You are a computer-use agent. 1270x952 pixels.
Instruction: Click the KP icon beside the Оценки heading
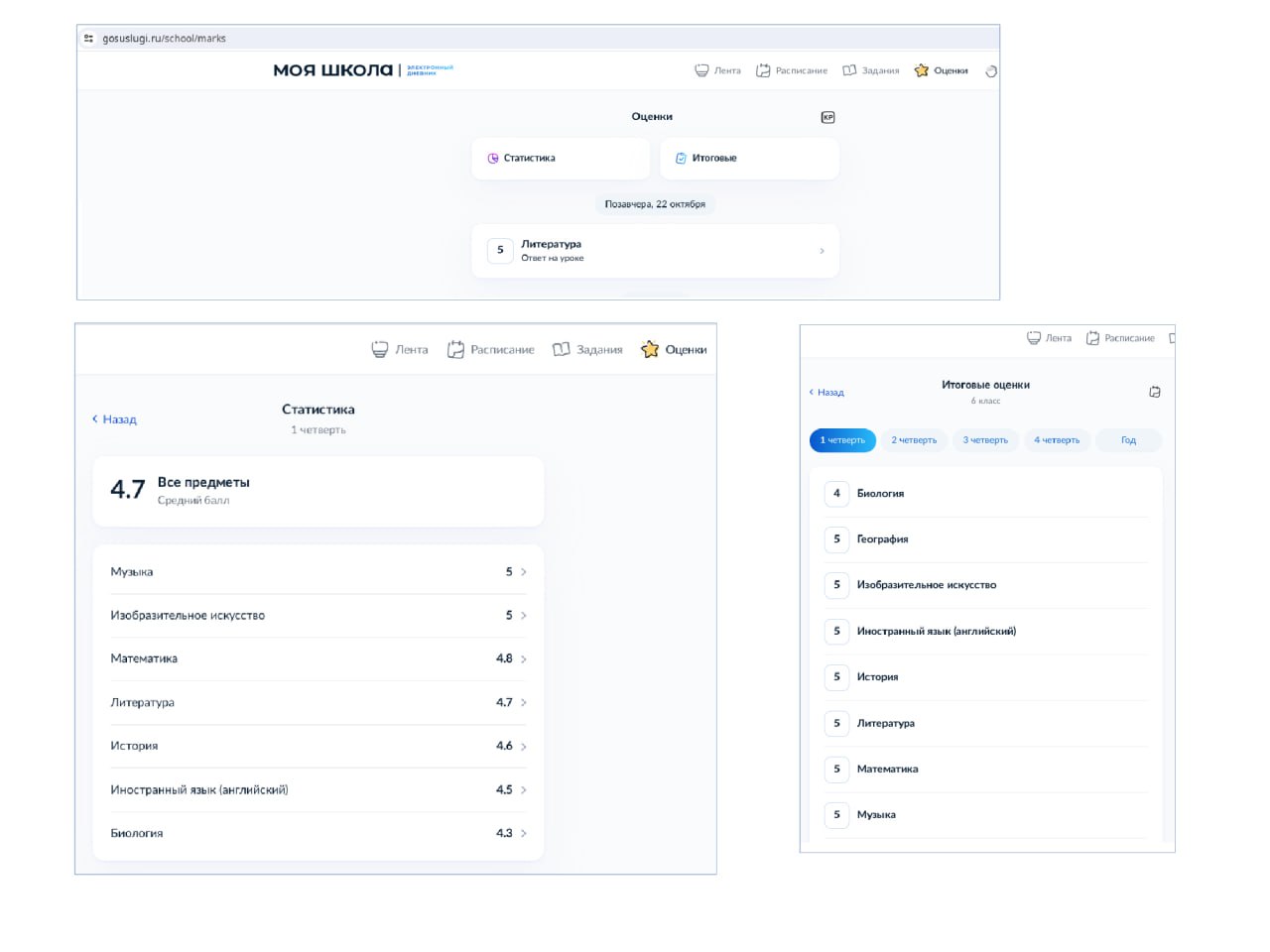[x=827, y=117]
